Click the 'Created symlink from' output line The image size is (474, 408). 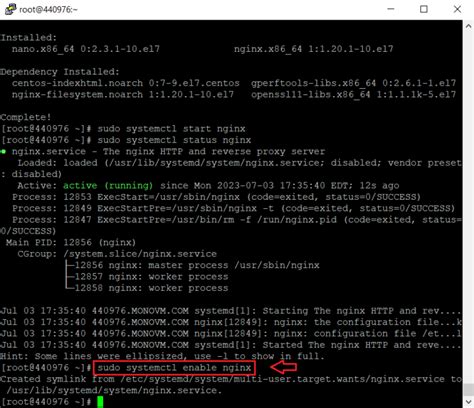(x=231, y=379)
